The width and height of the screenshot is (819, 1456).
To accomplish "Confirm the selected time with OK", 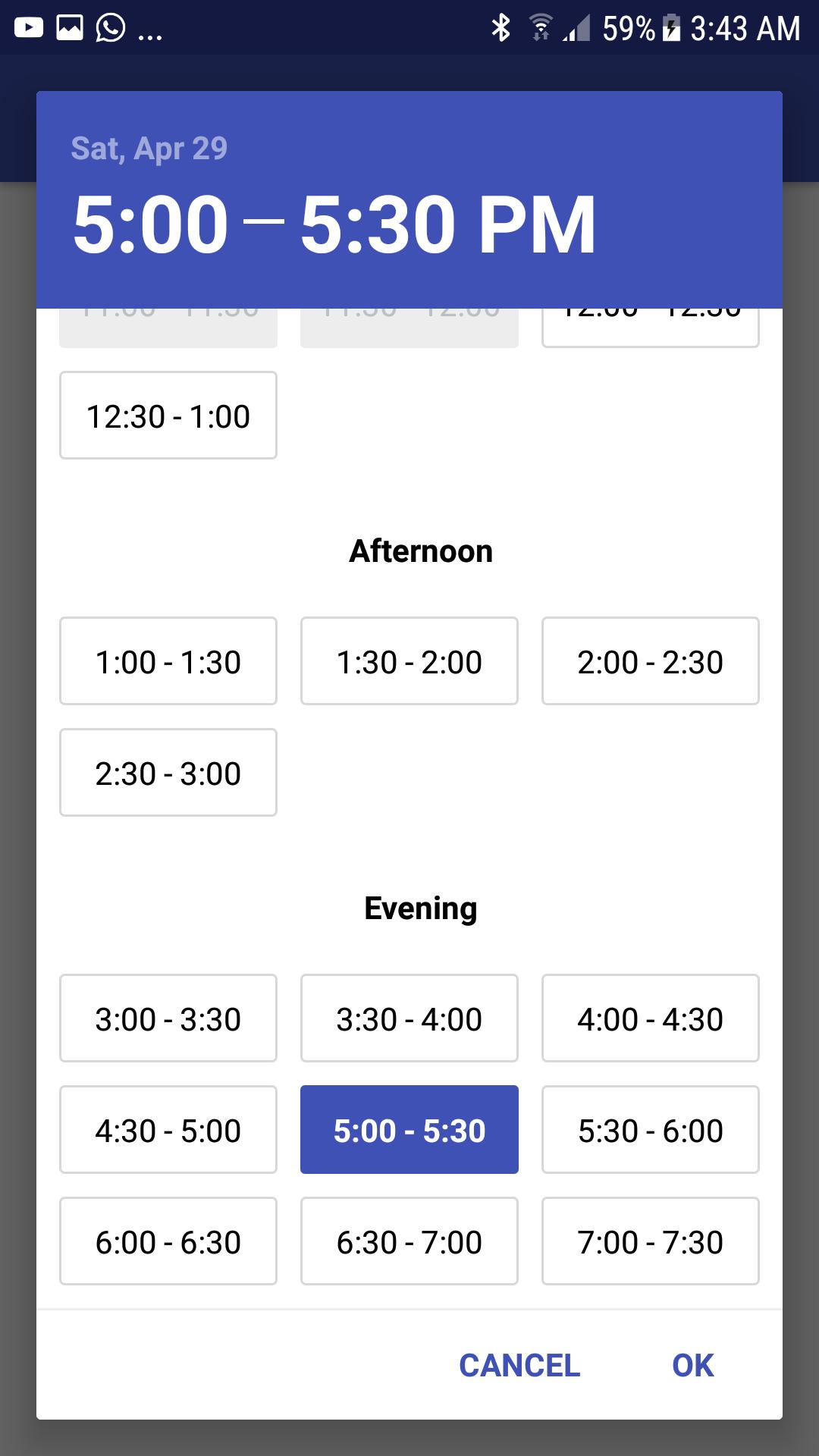I will (692, 1366).
